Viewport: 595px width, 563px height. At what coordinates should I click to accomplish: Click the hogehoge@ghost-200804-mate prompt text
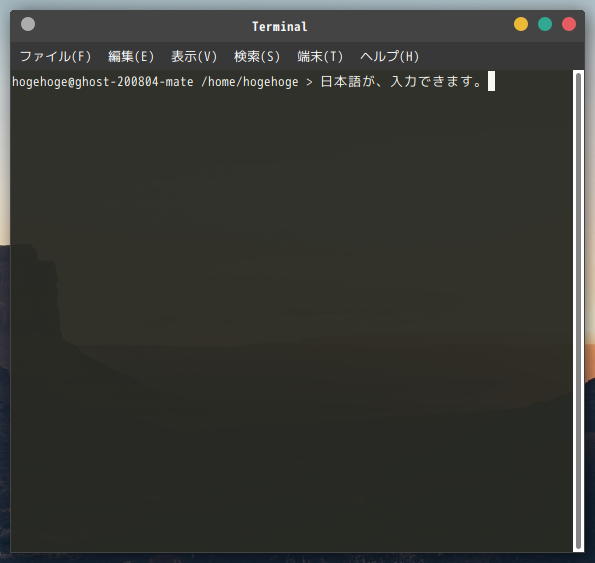(x=102, y=82)
